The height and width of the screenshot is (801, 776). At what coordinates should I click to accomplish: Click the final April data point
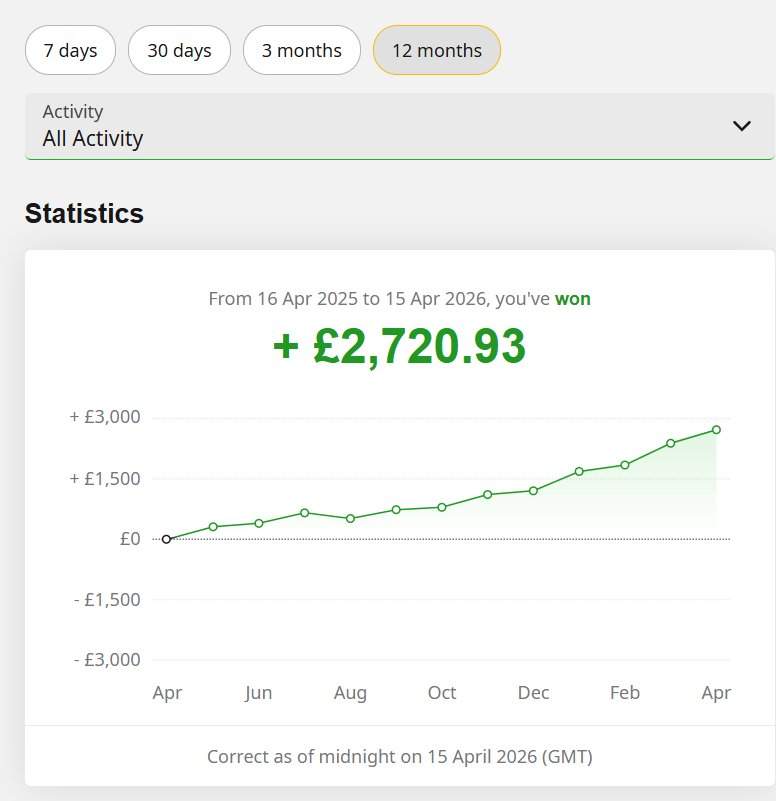coord(716,430)
